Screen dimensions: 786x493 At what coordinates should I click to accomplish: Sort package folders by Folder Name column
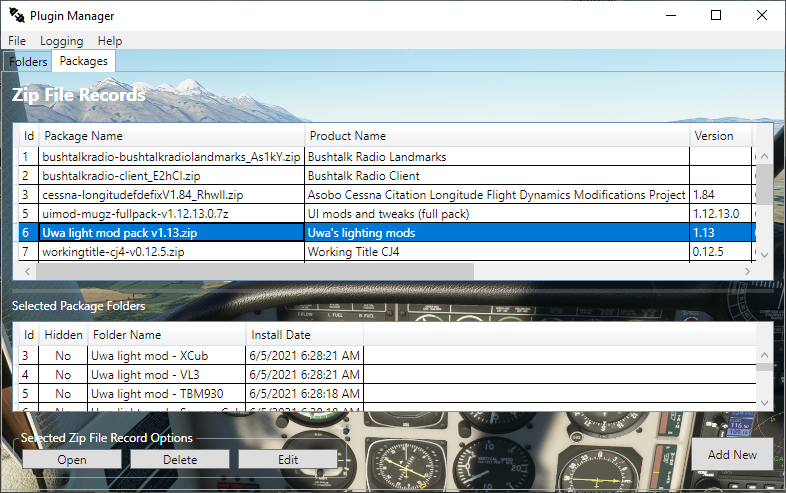(166, 335)
